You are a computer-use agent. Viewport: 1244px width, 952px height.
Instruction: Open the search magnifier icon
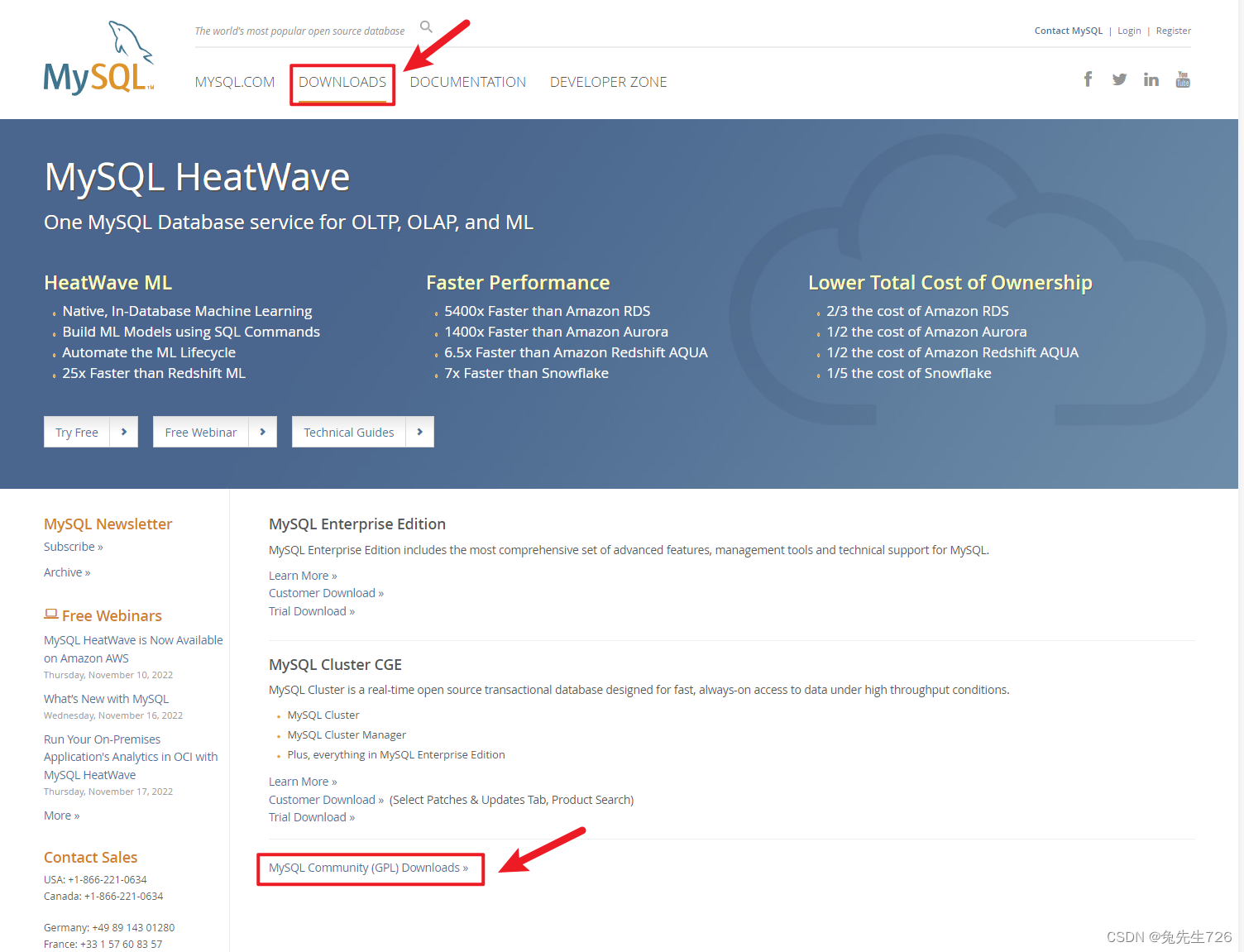[x=426, y=26]
